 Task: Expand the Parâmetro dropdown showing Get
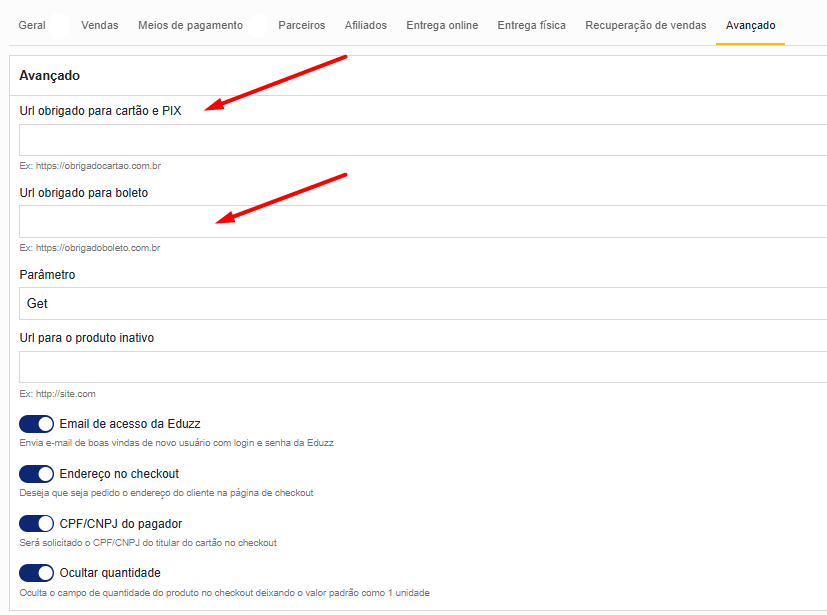point(420,303)
